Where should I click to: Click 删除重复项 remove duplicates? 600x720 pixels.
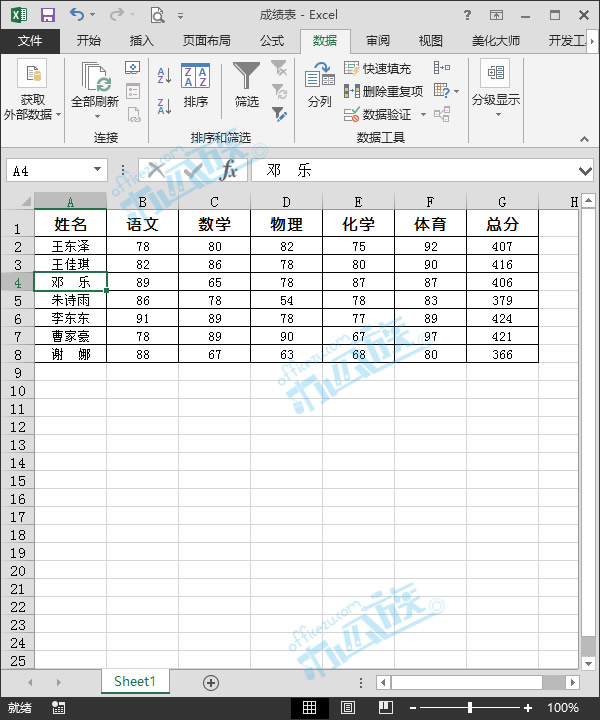click(383, 91)
